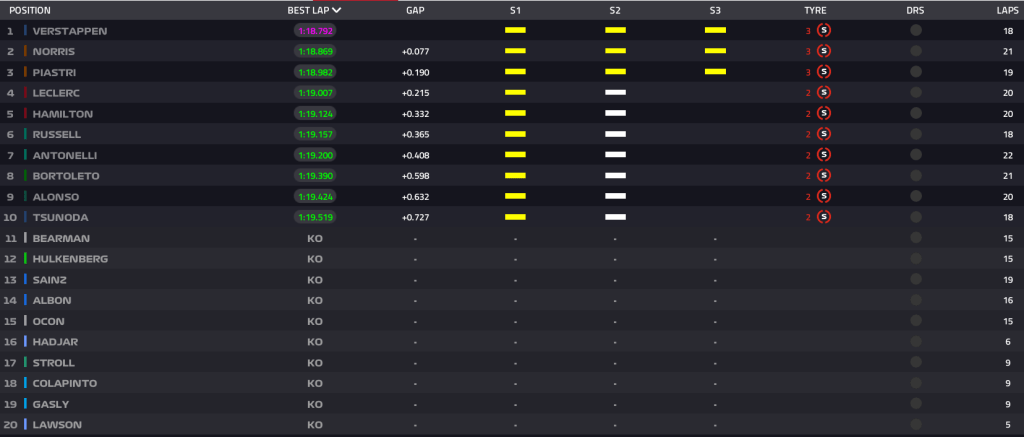Click Sainz's DRS indicator dot
The height and width of the screenshot is (437, 1024).
pos(916,280)
